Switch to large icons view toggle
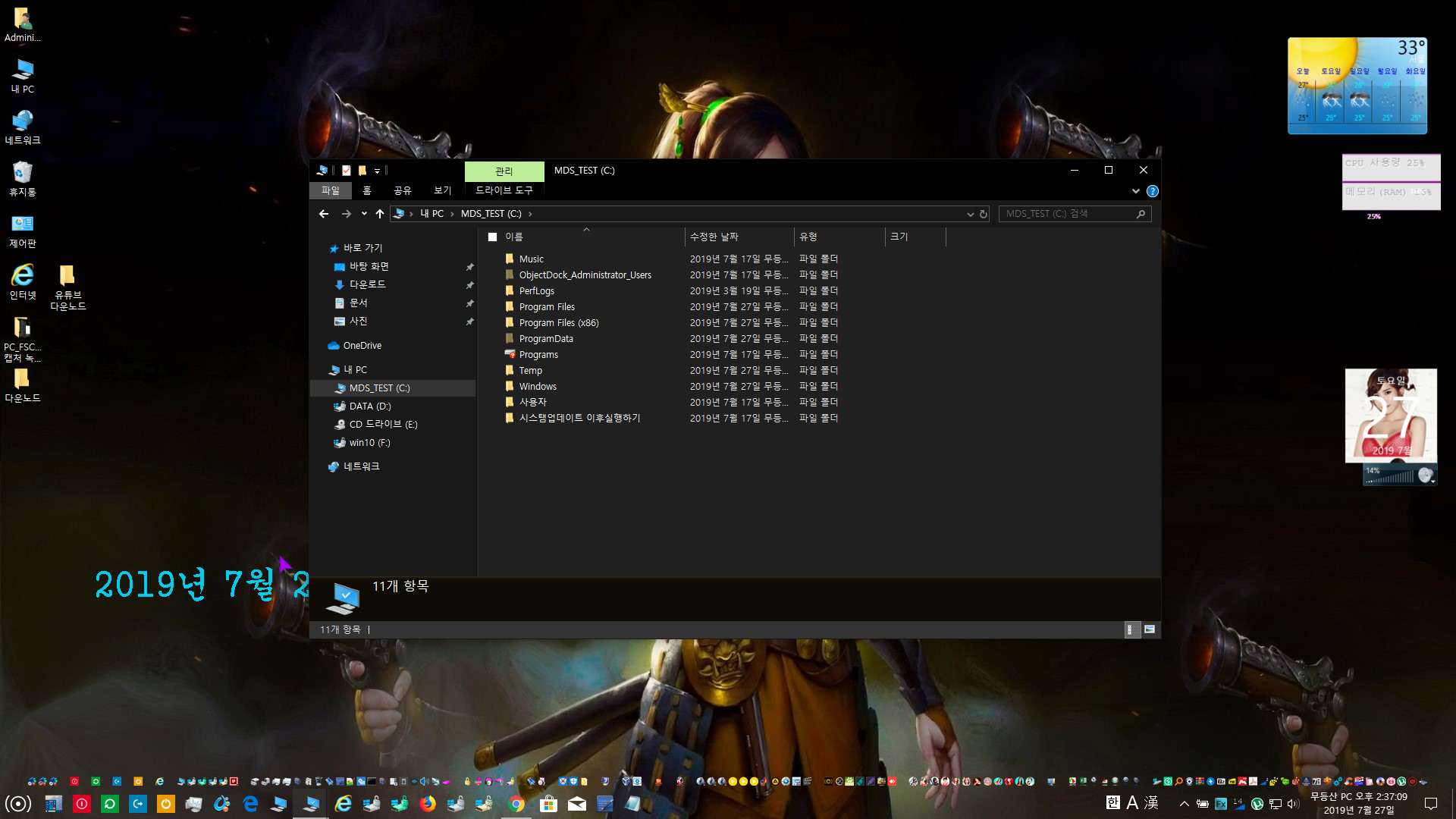This screenshot has height=819, width=1456. click(1150, 629)
